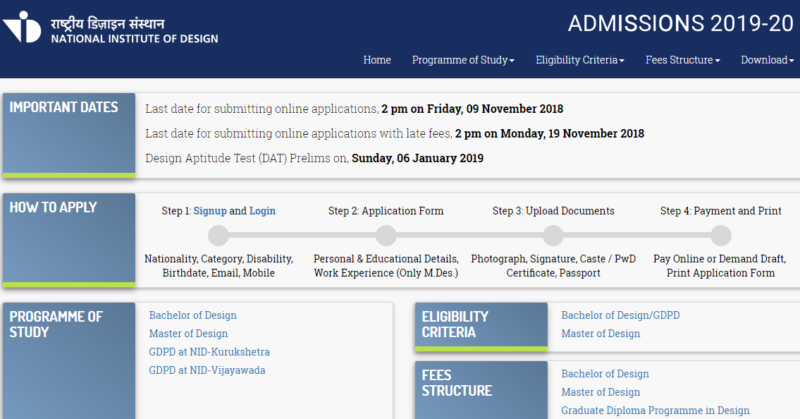Click the Signup link in Step 1
Image resolution: width=800 pixels, height=419 pixels.
click(x=210, y=211)
